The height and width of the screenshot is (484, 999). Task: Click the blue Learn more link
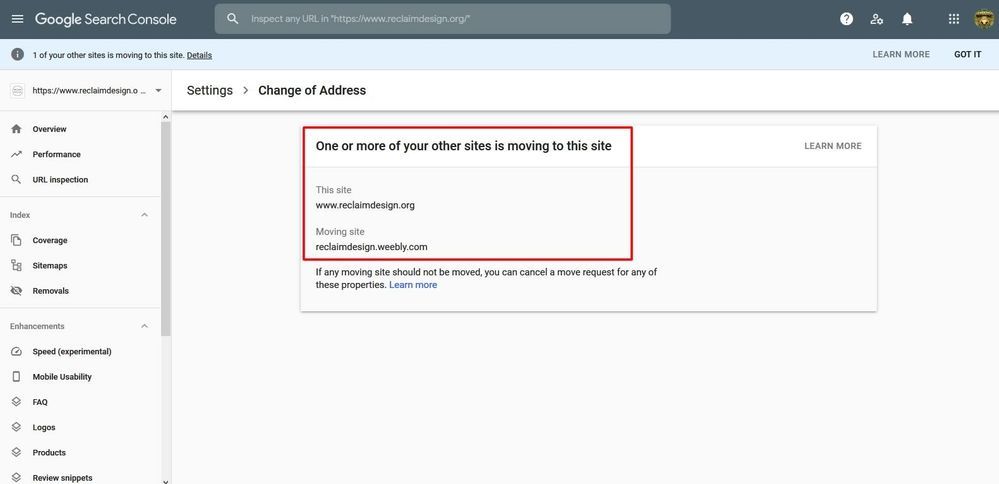click(413, 285)
